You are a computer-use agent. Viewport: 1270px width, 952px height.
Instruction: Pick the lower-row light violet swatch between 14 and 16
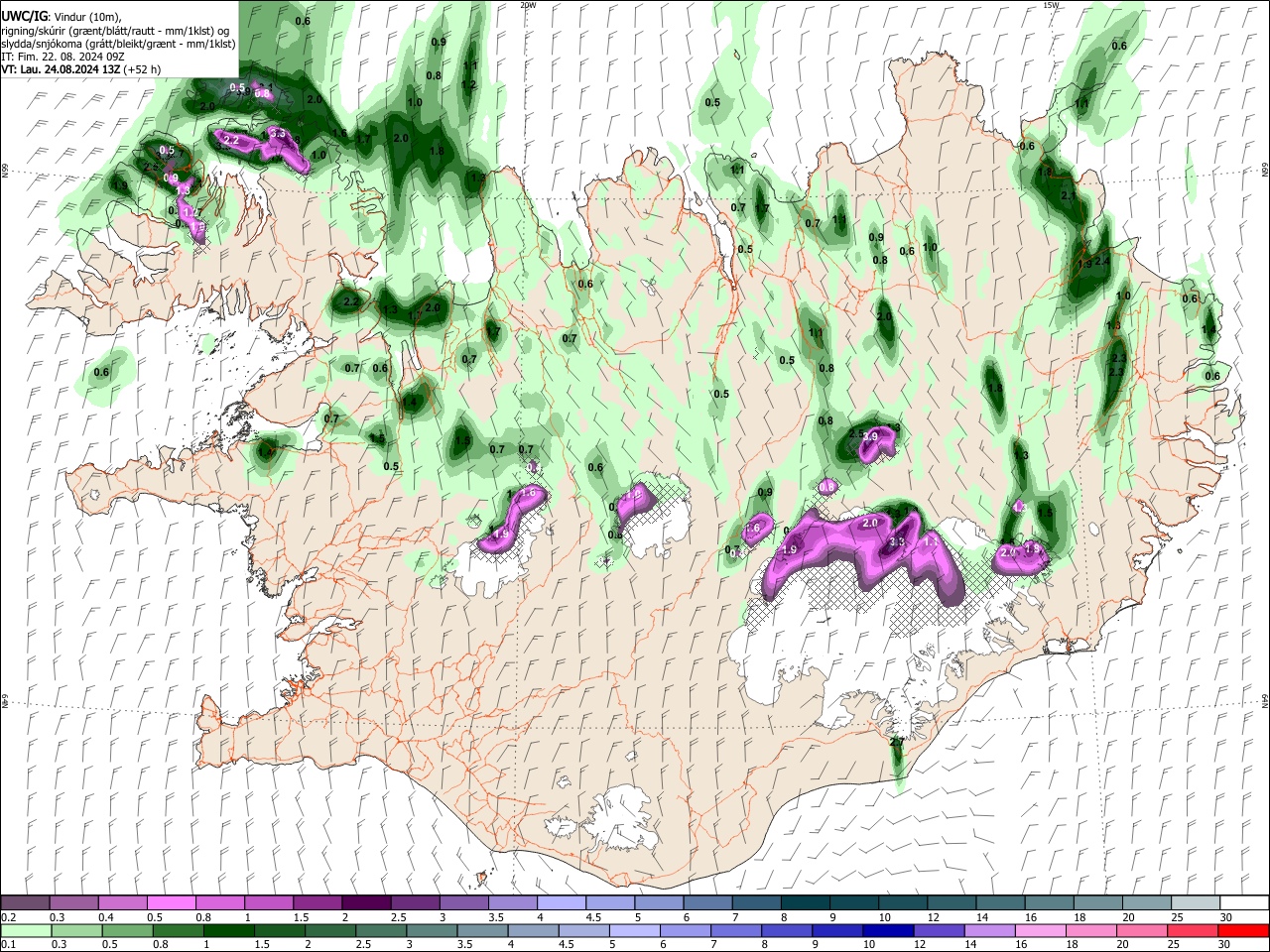[x=989, y=930]
